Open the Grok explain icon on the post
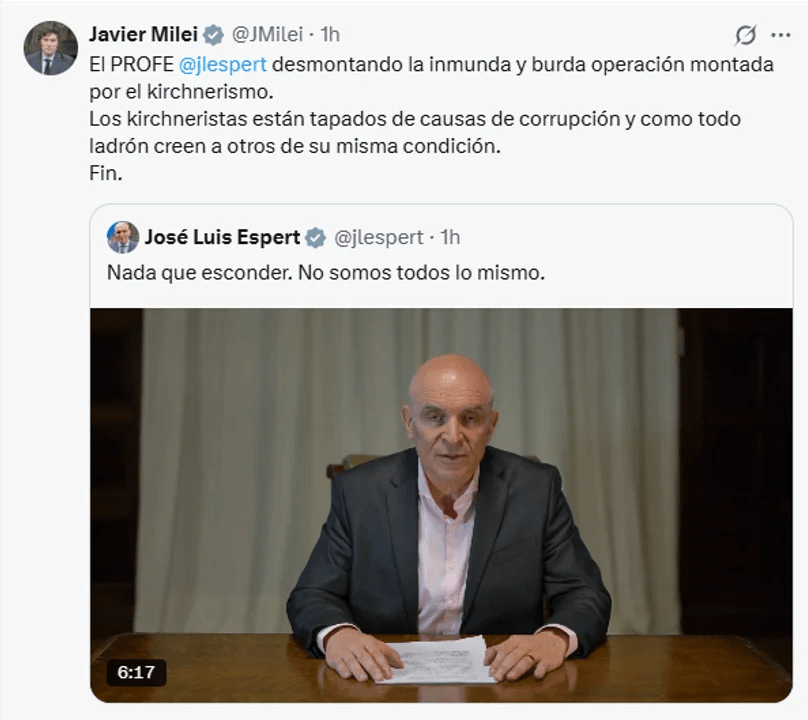Viewport: 808px width, 720px height. (x=746, y=35)
